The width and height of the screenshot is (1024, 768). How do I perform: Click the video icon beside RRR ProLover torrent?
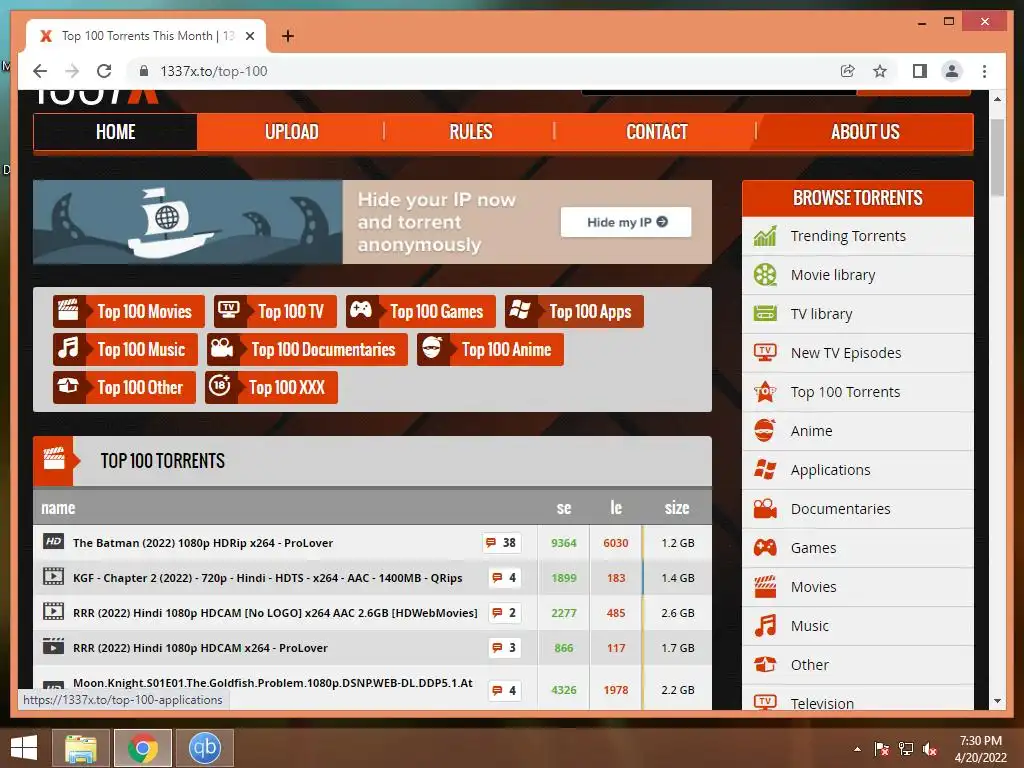pos(53,647)
